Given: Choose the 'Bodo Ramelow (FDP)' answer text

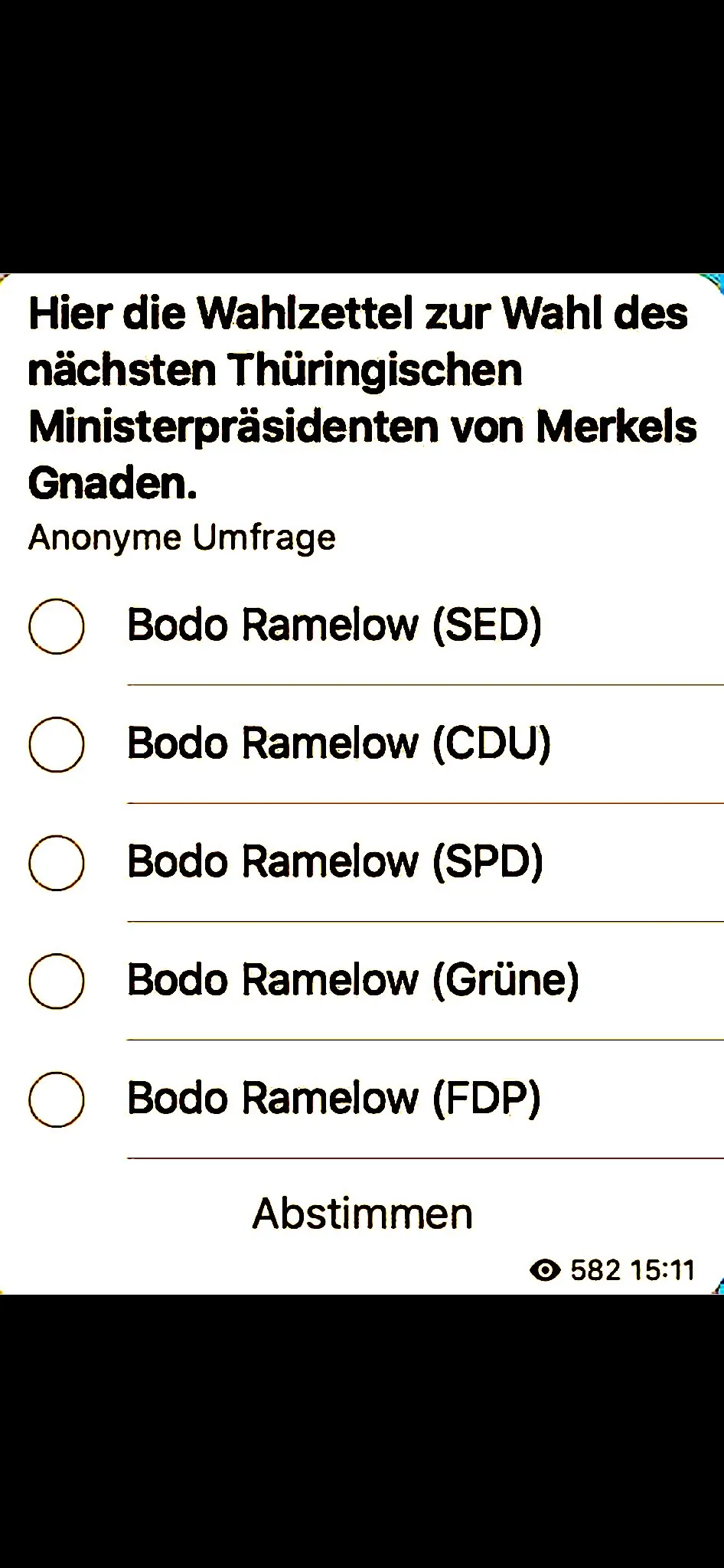Looking at the screenshot, I should coord(334,1098).
